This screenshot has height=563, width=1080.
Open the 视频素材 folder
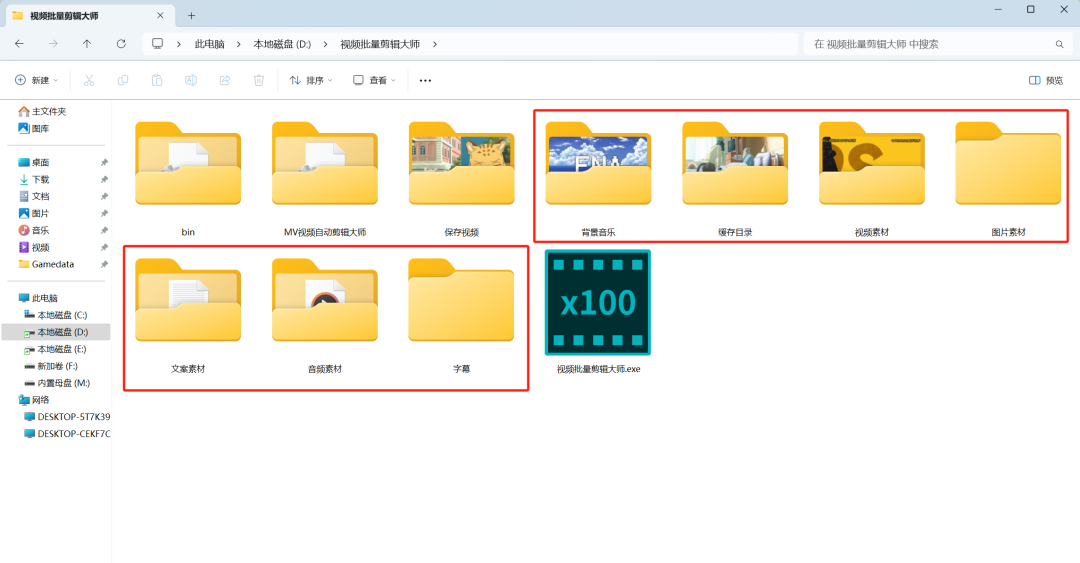tap(871, 164)
